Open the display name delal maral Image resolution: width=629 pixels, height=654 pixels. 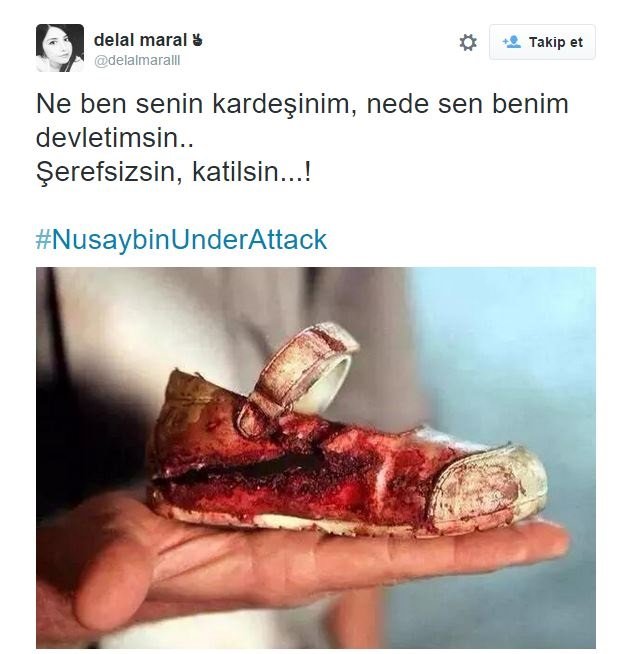tap(140, 40)
